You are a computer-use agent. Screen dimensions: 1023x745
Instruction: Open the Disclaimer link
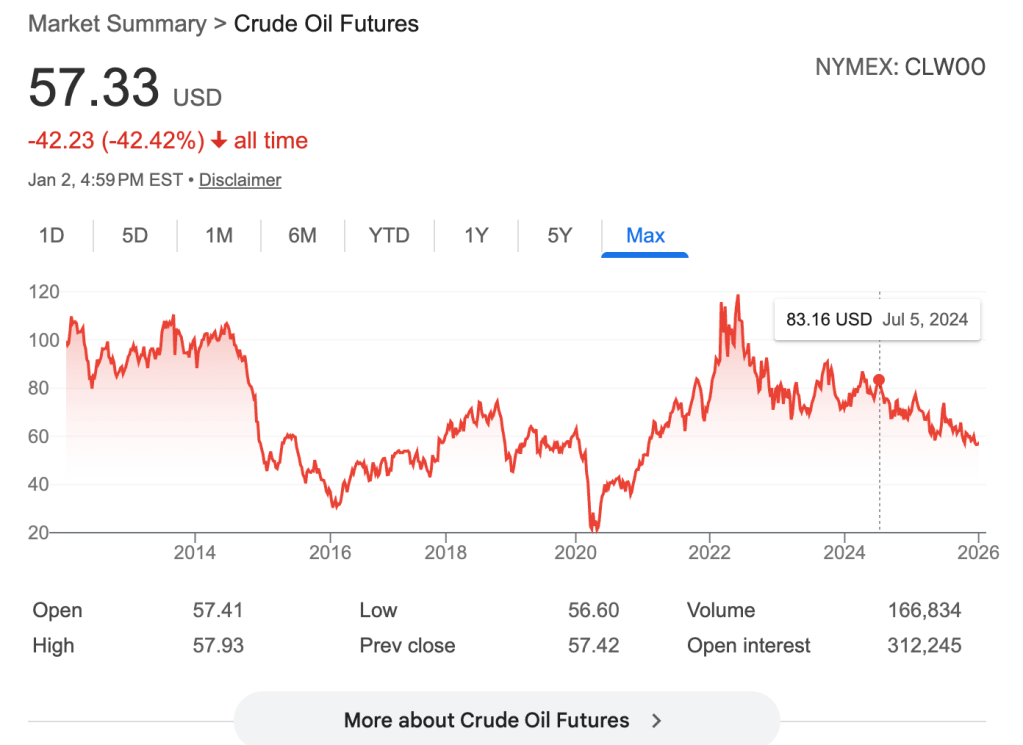pos(240,180)
